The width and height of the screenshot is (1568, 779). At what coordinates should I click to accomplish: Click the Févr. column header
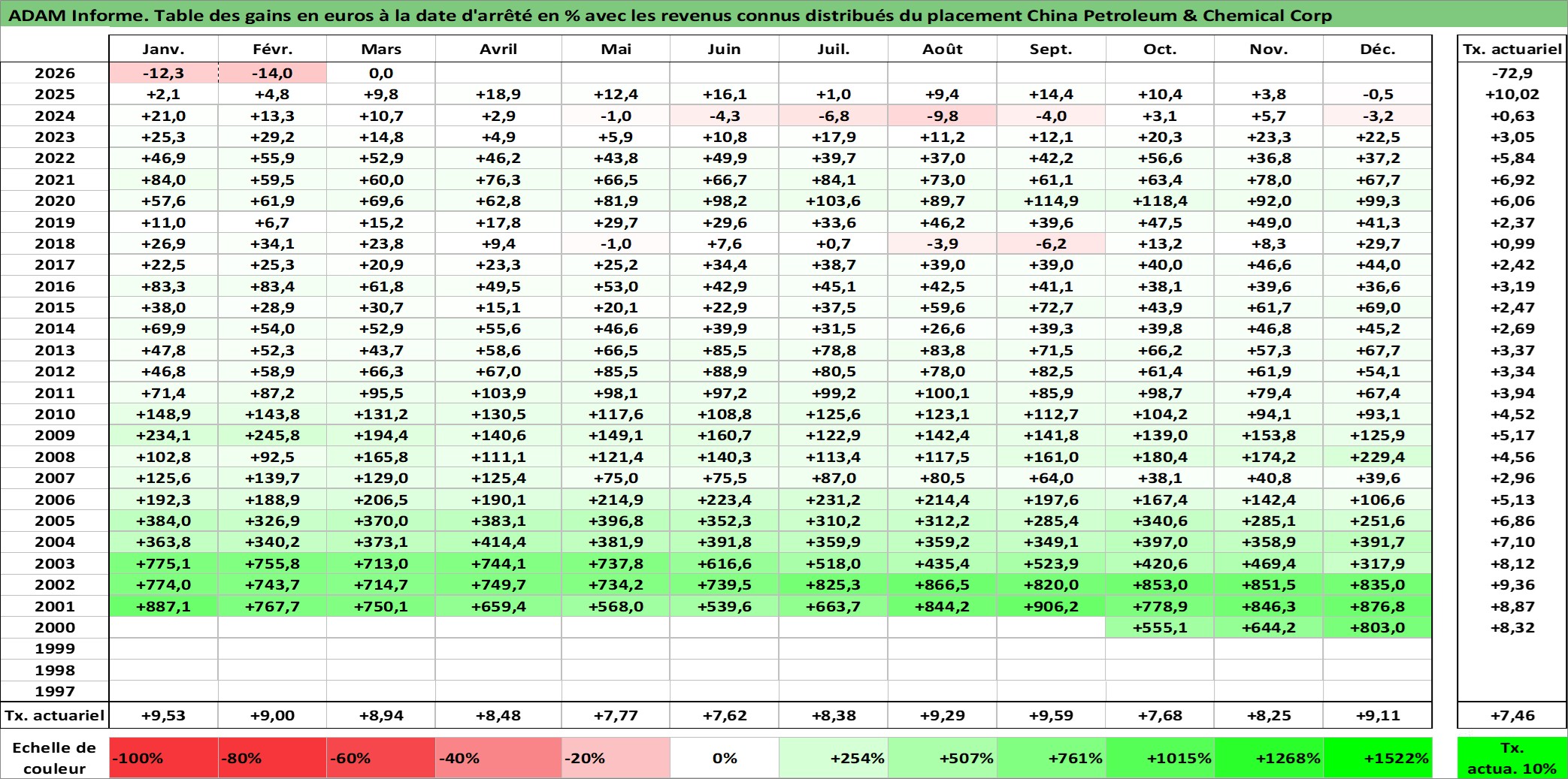pos(272,49)
